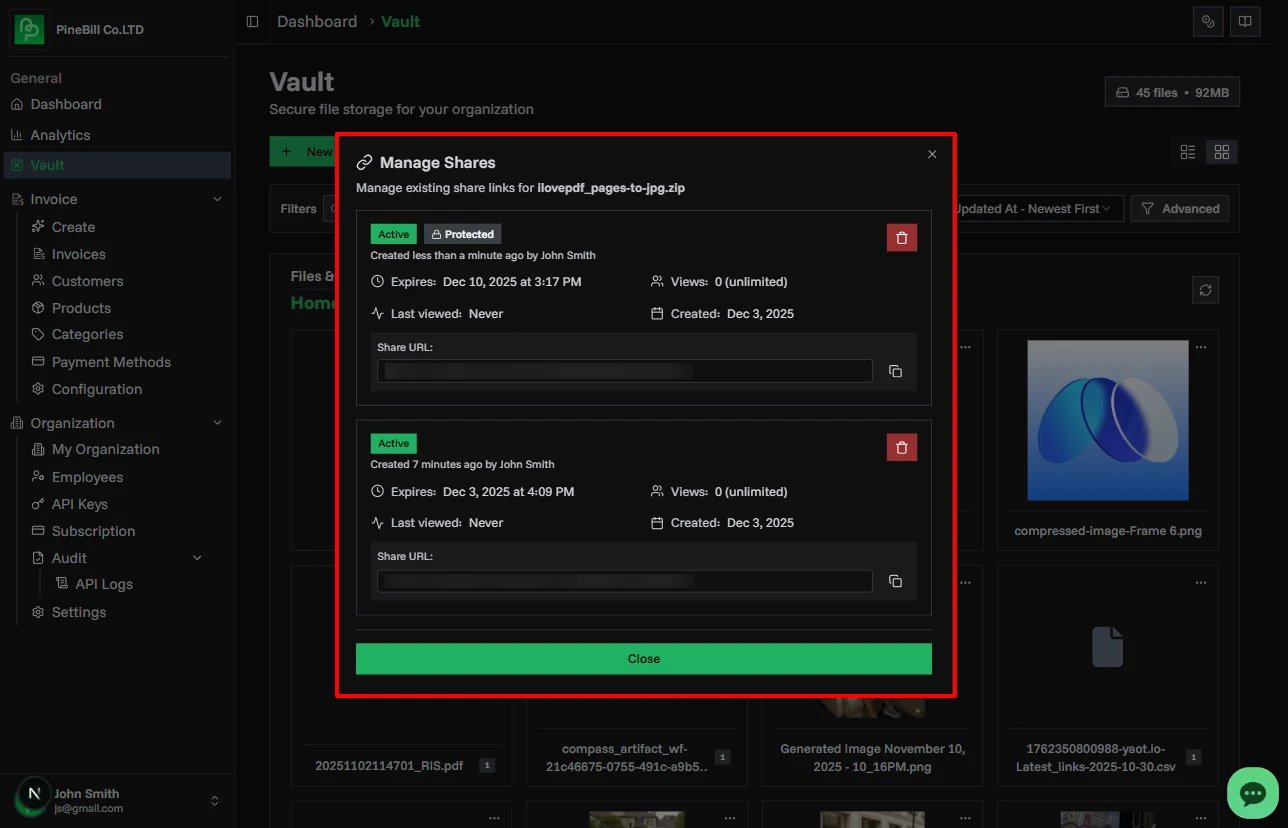The image size is (1288, 828).
Task: Delete the second Active share link
Action: tap(901, 447)
